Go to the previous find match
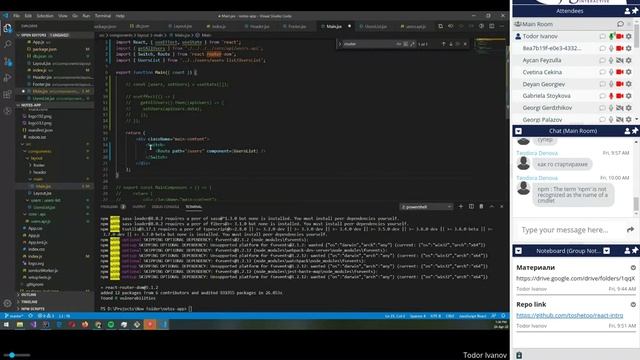The image size is (640, 360). [444, 44]
